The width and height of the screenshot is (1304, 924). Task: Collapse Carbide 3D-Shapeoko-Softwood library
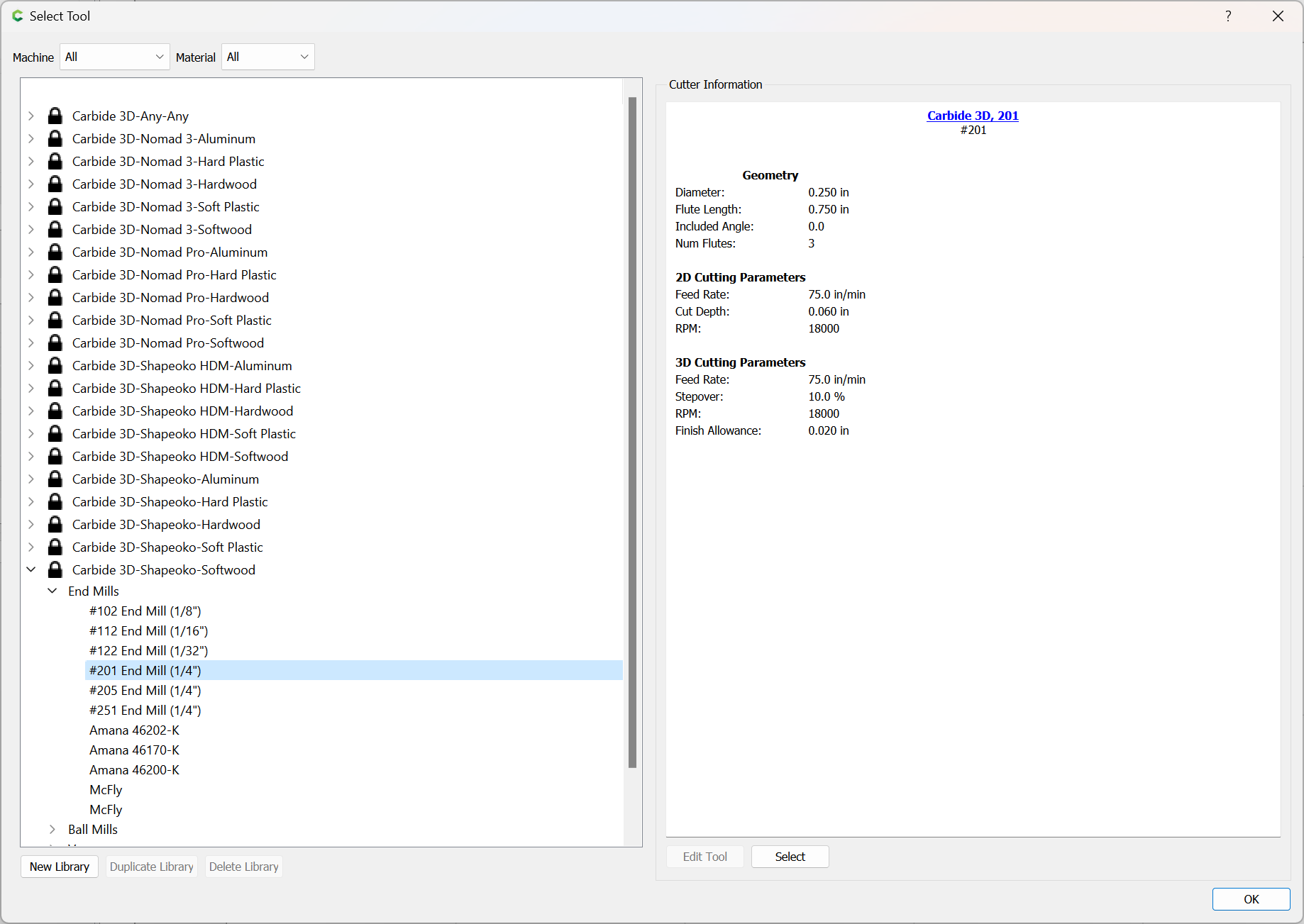click(31, 569)
